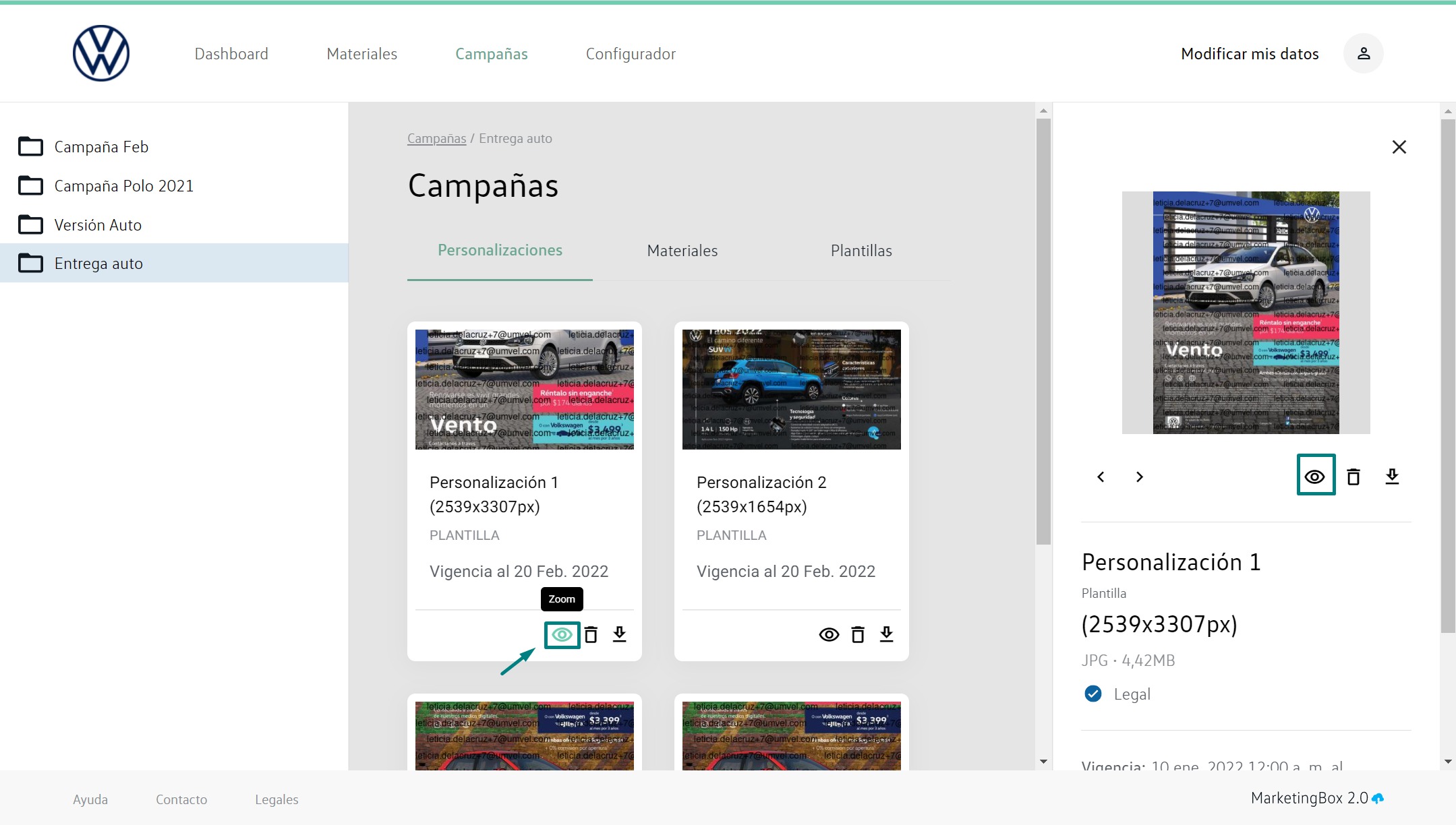Go to next item with right chevron
The height and width of the screenshot is (825, 1456).
[1139, 477]
